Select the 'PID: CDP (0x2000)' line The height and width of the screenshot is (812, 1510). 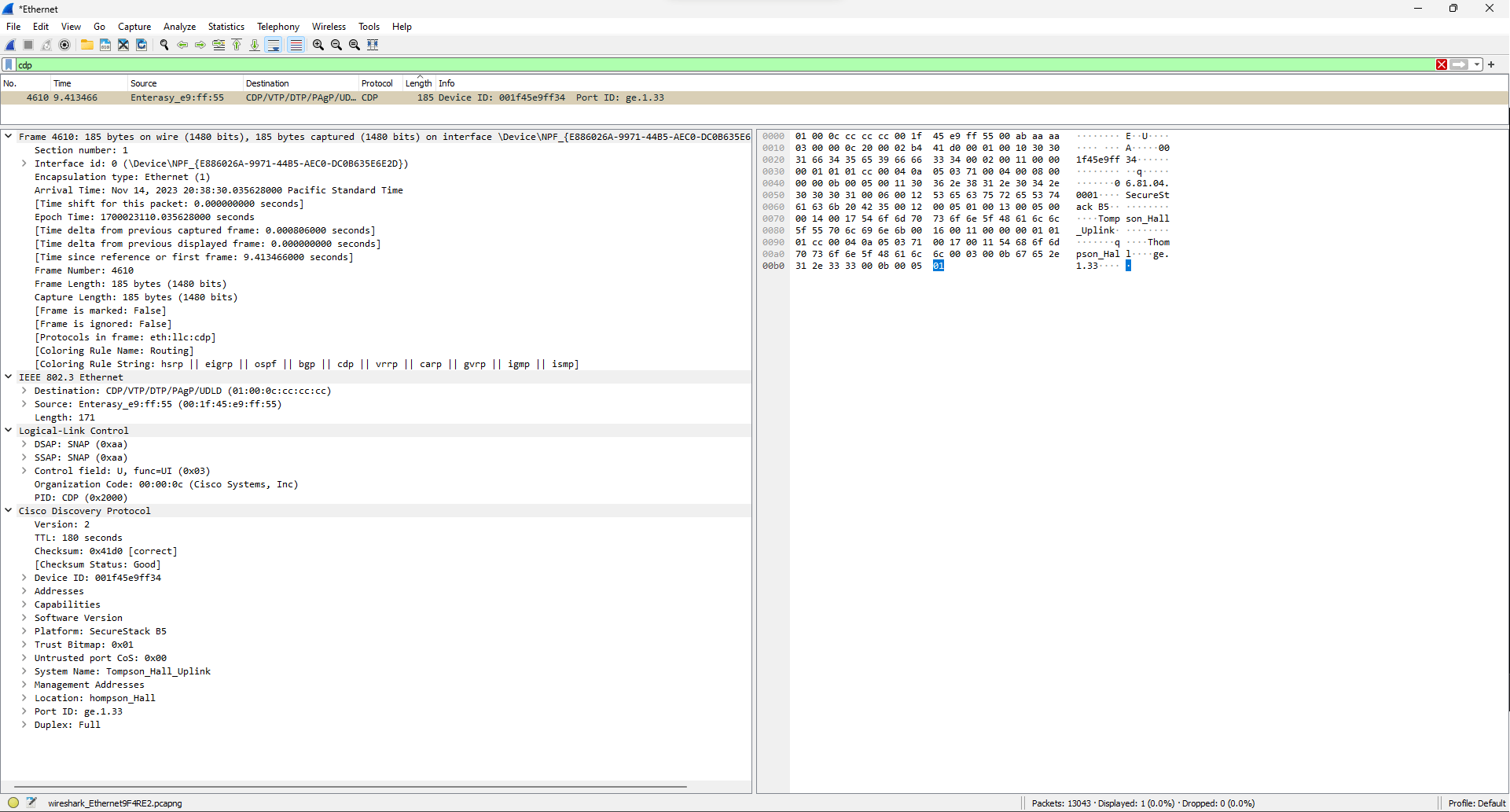(x=80, y=498)
